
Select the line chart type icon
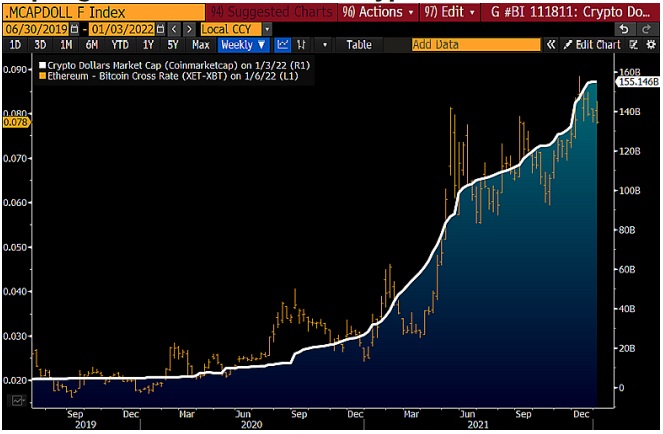click(x=283, y=45)
